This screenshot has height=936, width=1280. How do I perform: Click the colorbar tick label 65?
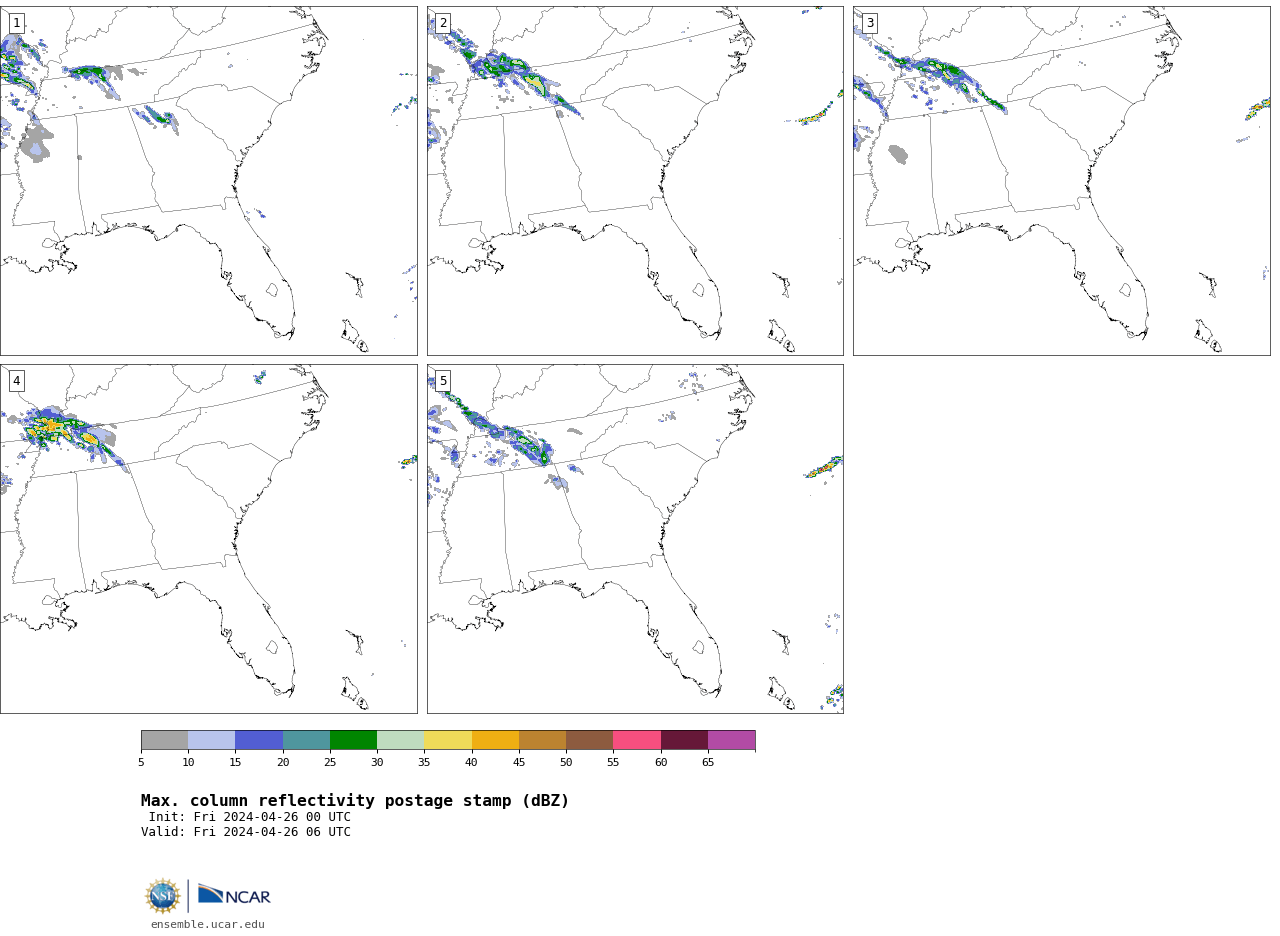[708, 763]
